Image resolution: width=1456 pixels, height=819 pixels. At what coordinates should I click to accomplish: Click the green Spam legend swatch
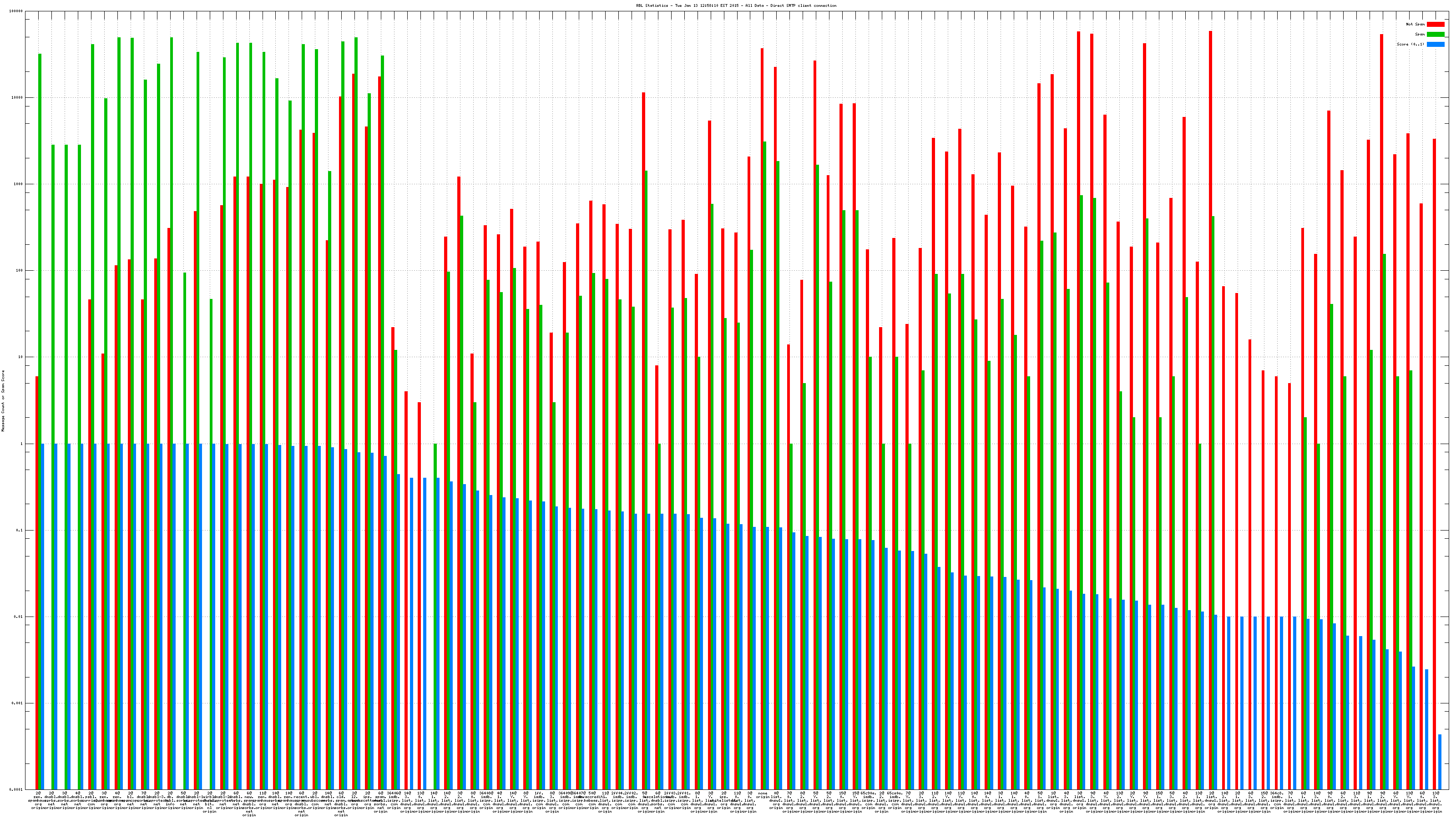[1436, 35]
